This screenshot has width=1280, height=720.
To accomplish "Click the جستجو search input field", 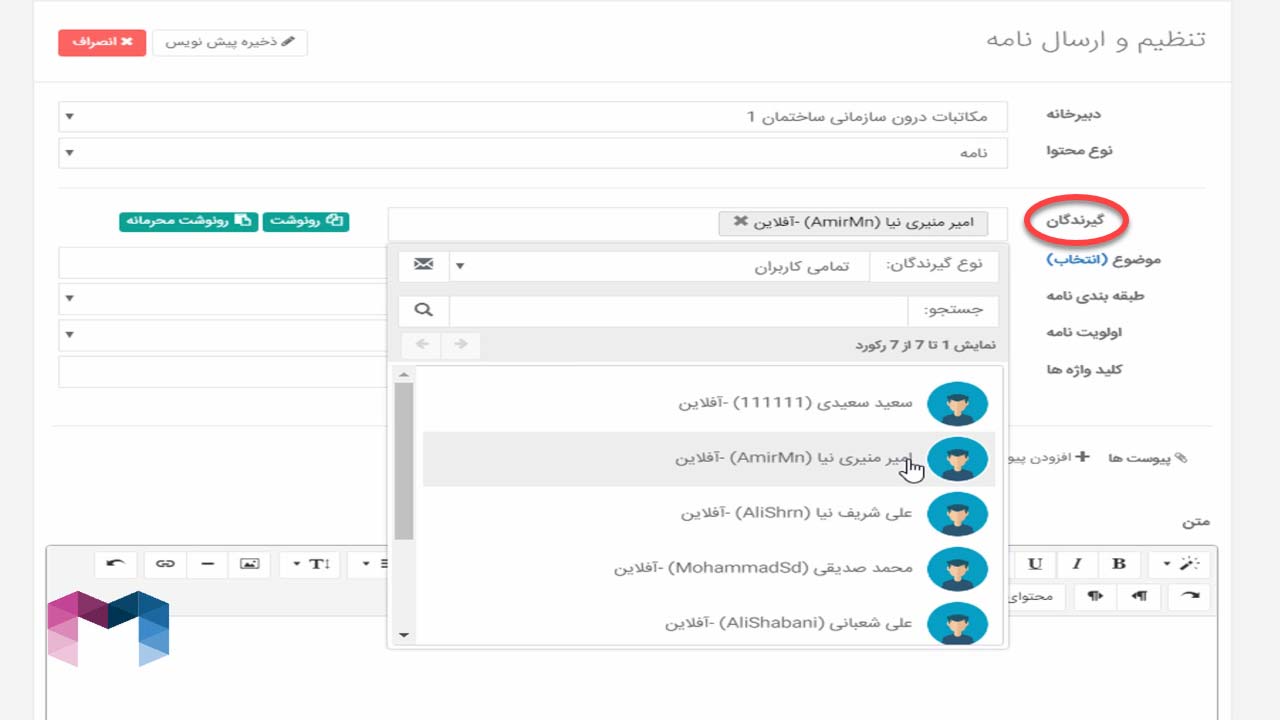I will (678, 311).
